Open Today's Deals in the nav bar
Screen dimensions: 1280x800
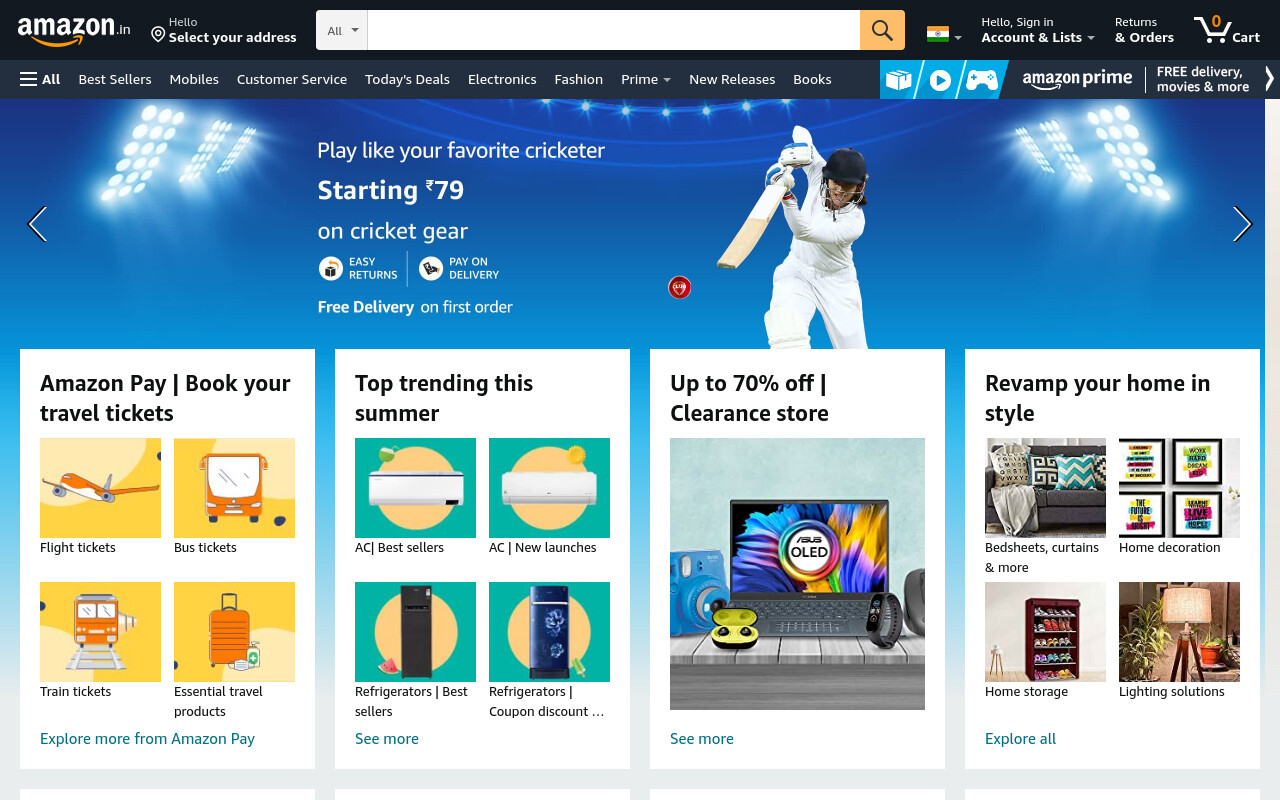coord(407,79)
